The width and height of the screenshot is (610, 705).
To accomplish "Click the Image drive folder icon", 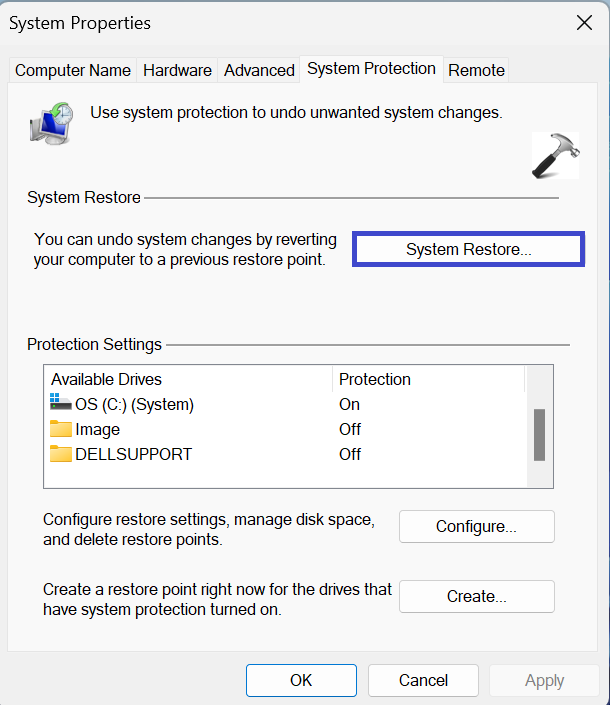I will pos(61,429).
